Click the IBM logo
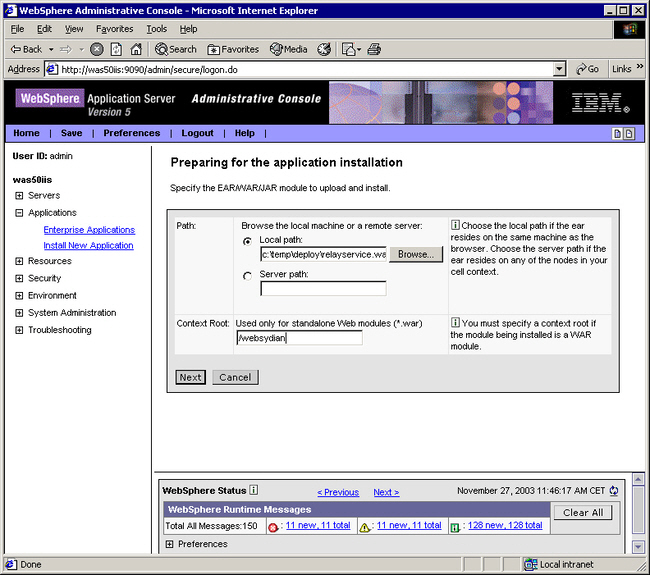Viewport: 650px width, 575px height. [x=600, y=102]
